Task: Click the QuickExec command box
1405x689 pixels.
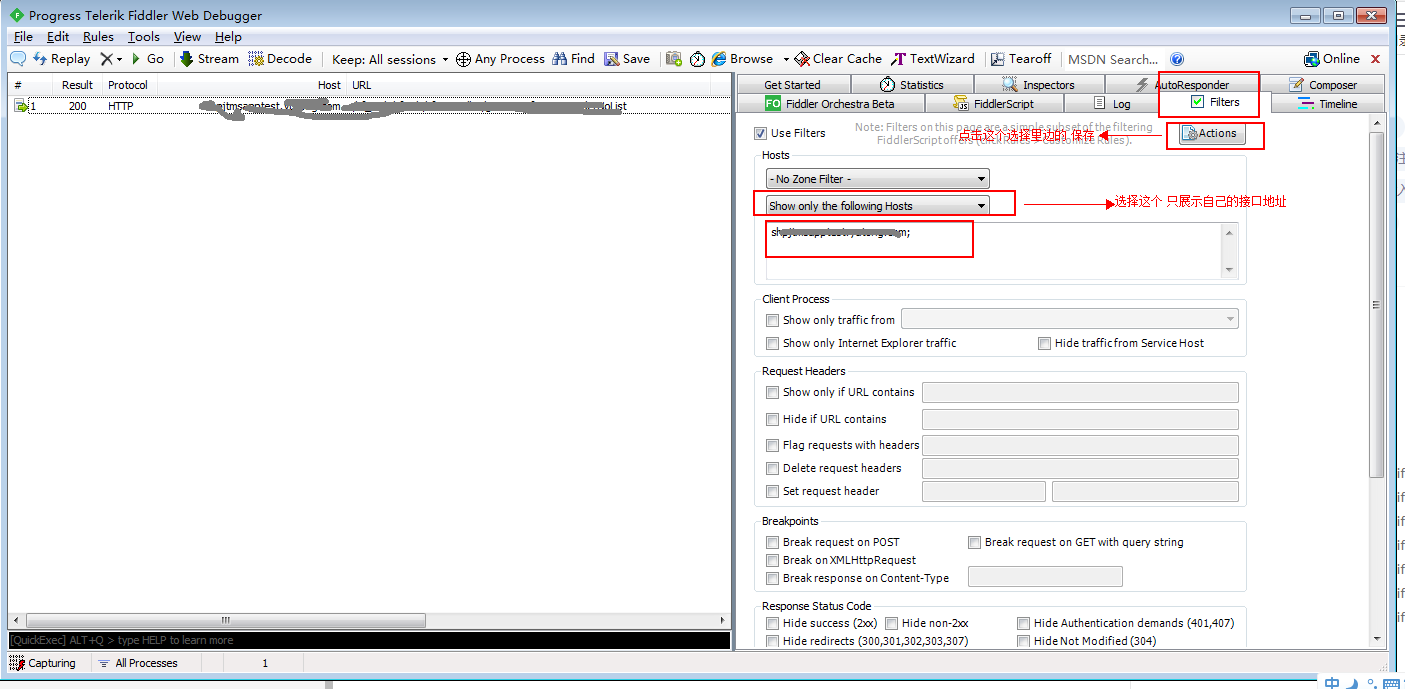Action: [369, 640]
